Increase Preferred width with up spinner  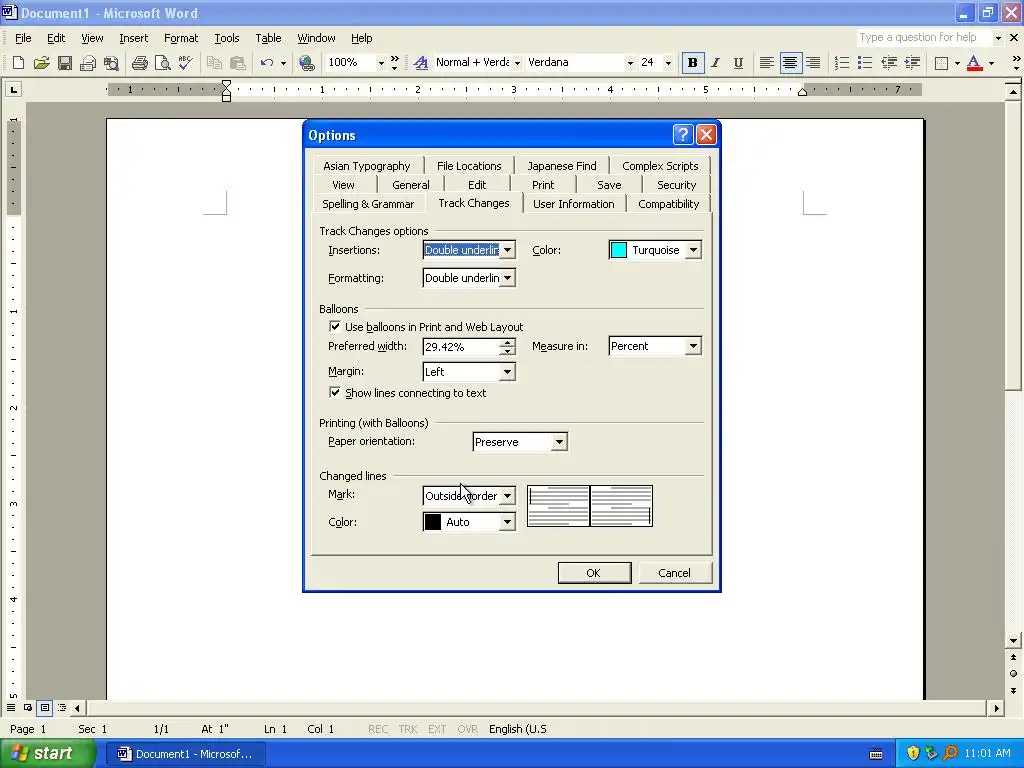[507, 342]
